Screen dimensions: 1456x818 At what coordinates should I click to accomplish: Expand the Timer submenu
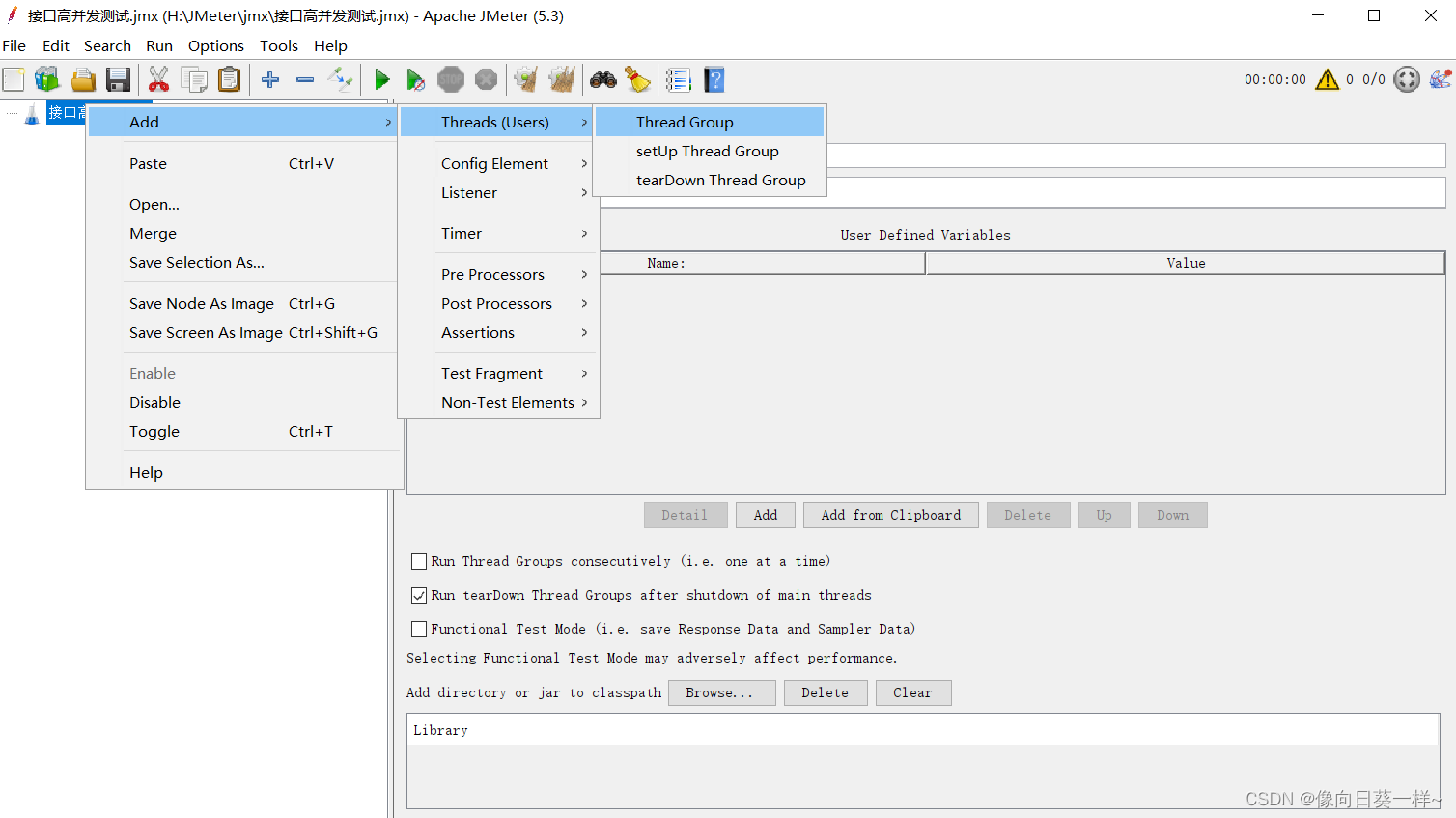coord(495,233)
